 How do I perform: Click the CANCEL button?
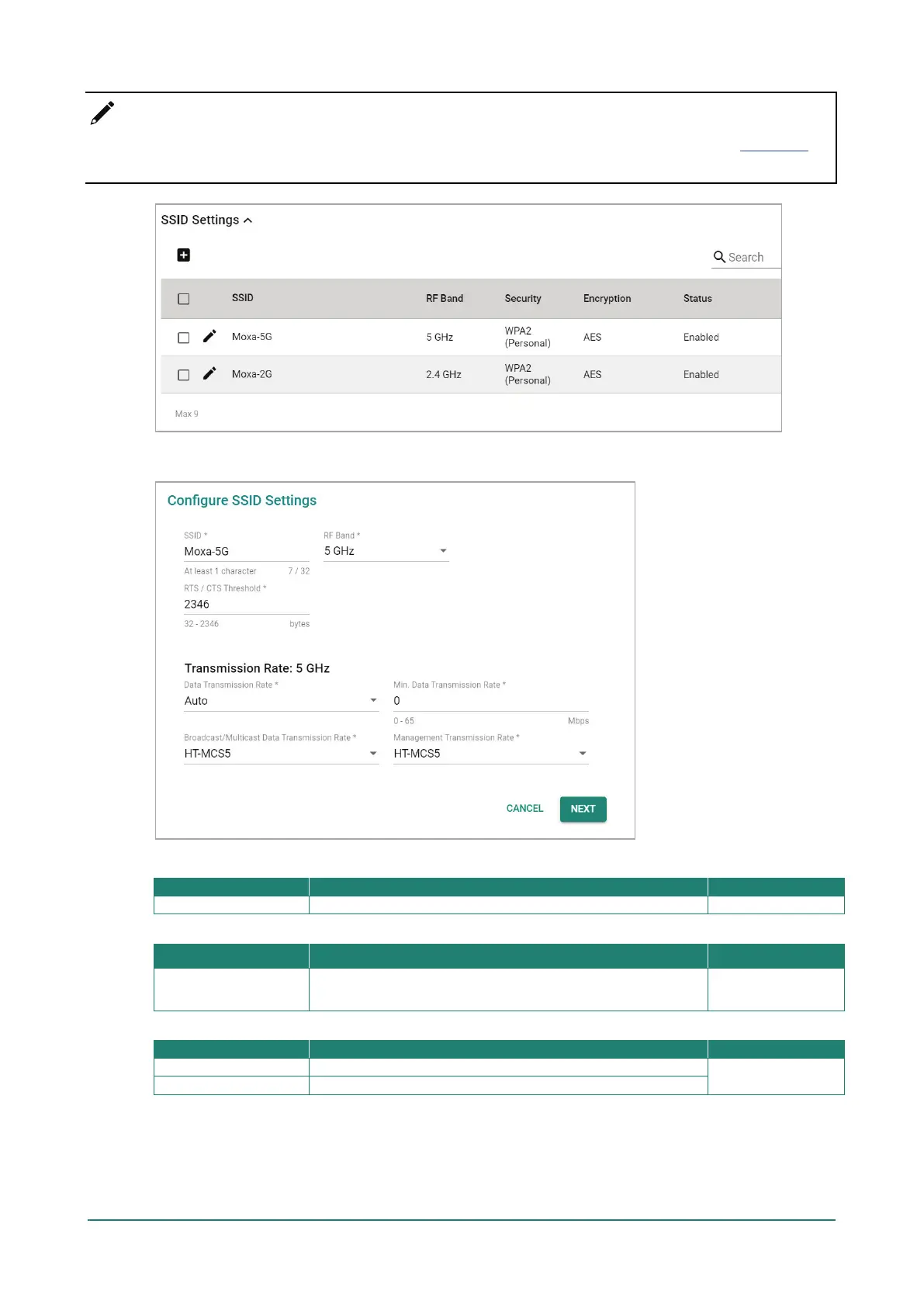[x=524, y=809]
